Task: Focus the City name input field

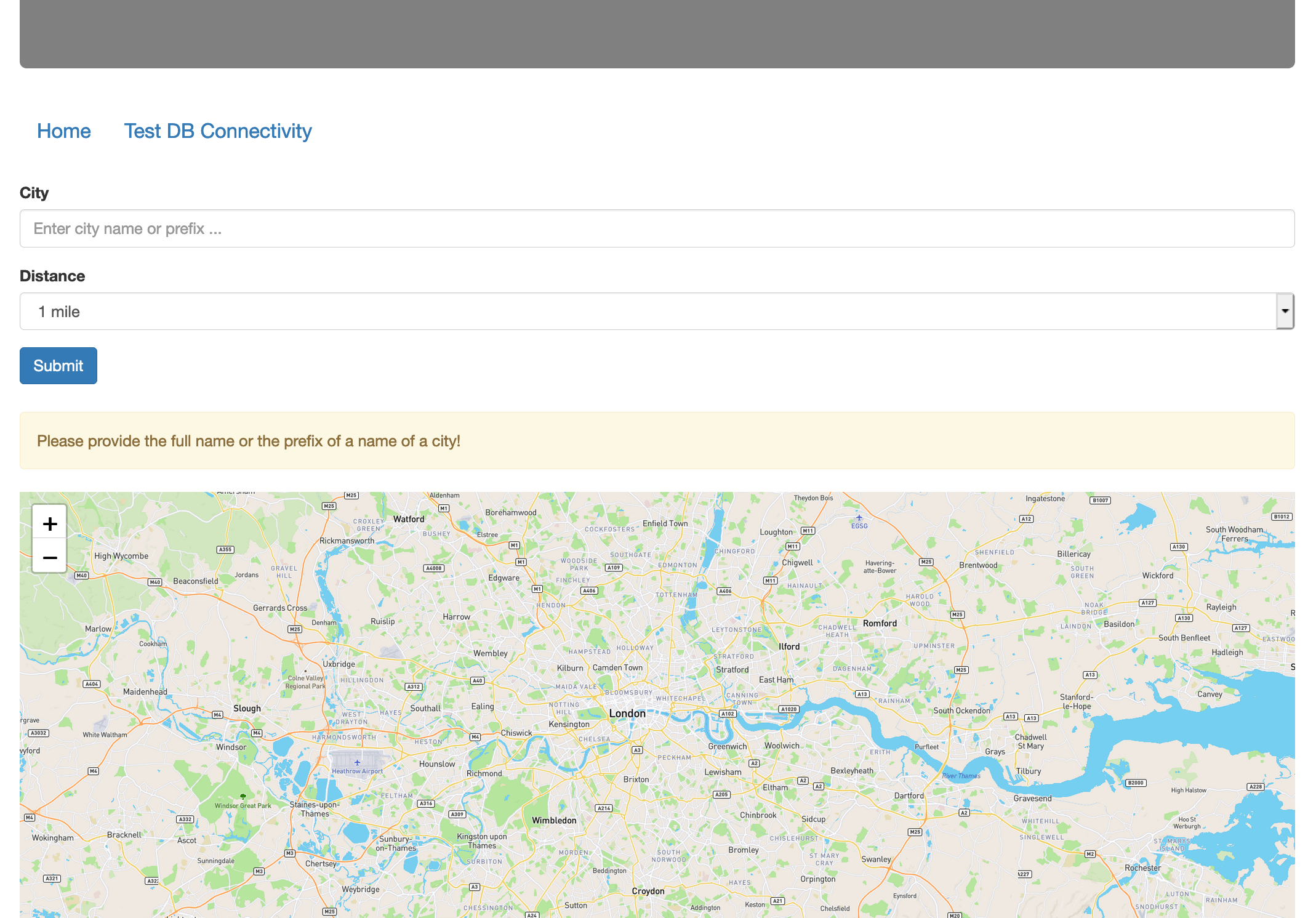Action: pyautogui.click(x=657, y=228)
